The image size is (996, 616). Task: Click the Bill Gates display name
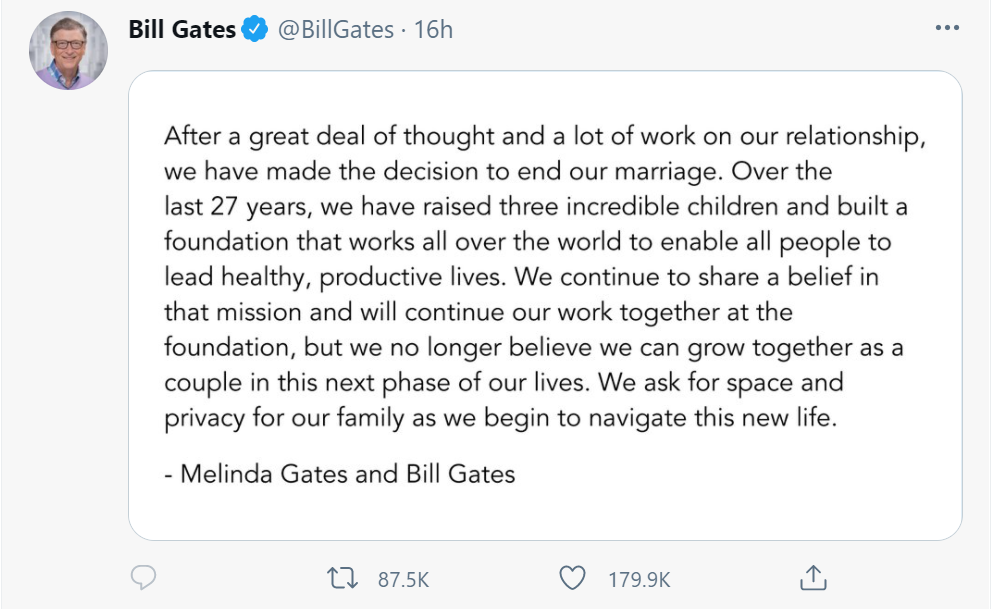point(182,30)
